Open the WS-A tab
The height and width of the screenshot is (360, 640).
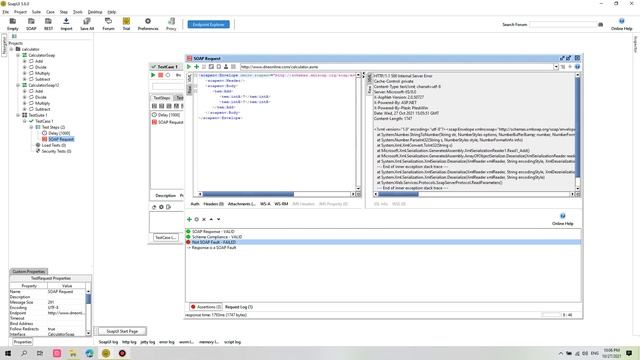tap(265, 204)
